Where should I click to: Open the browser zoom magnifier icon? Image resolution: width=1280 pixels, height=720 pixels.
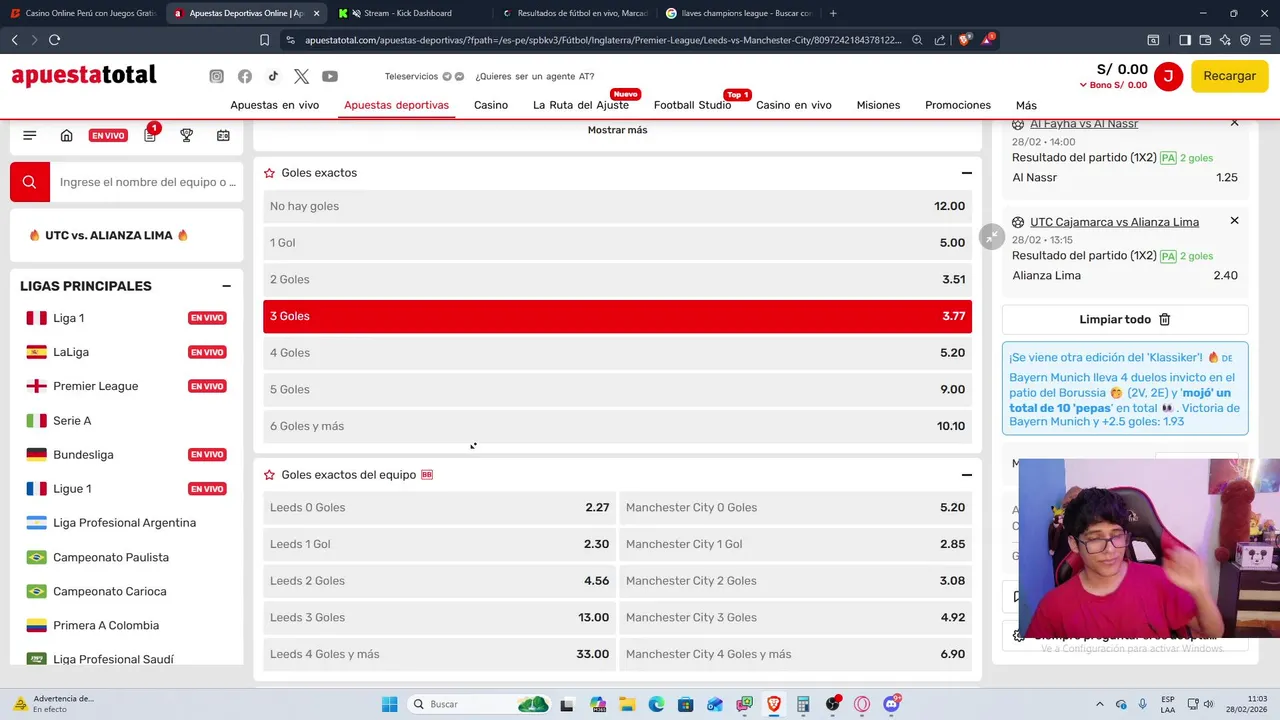(917, 40)
